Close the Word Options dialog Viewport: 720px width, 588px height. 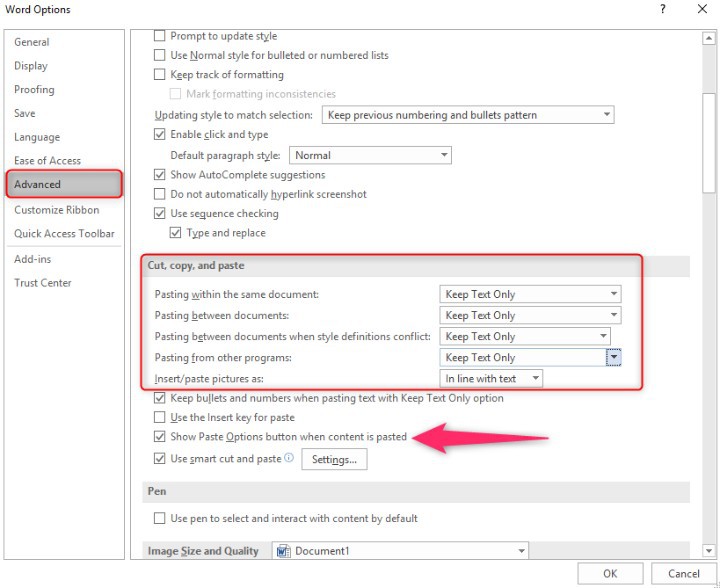point(702,9)
